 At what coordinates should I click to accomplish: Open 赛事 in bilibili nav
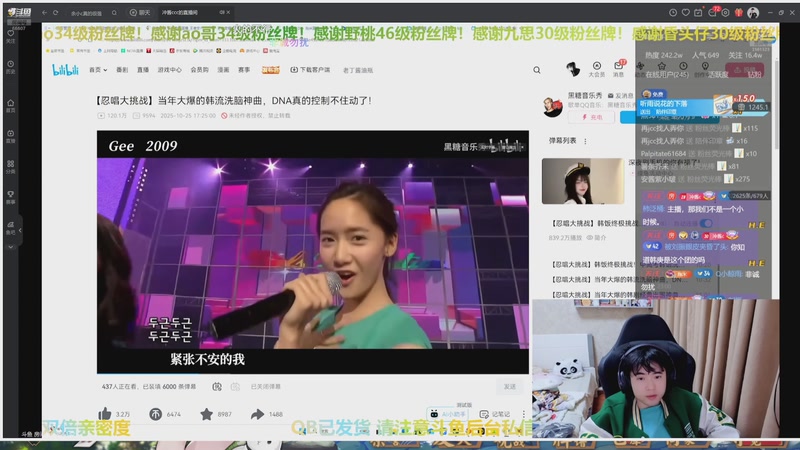[x=244, y=70]
